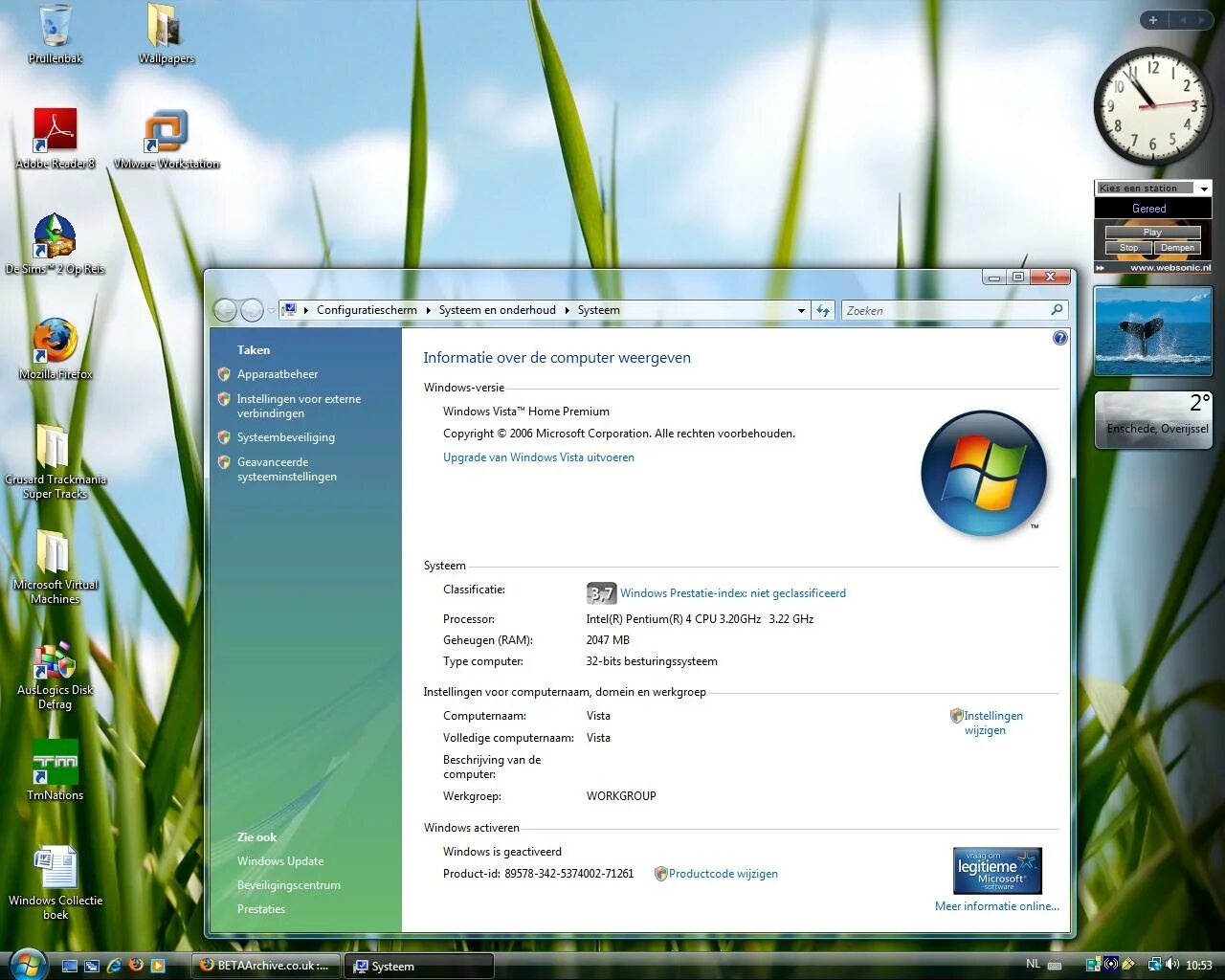Open De Sims 2 Op Reis shortcut
The image size is (1225, 980).
(56, 244)
